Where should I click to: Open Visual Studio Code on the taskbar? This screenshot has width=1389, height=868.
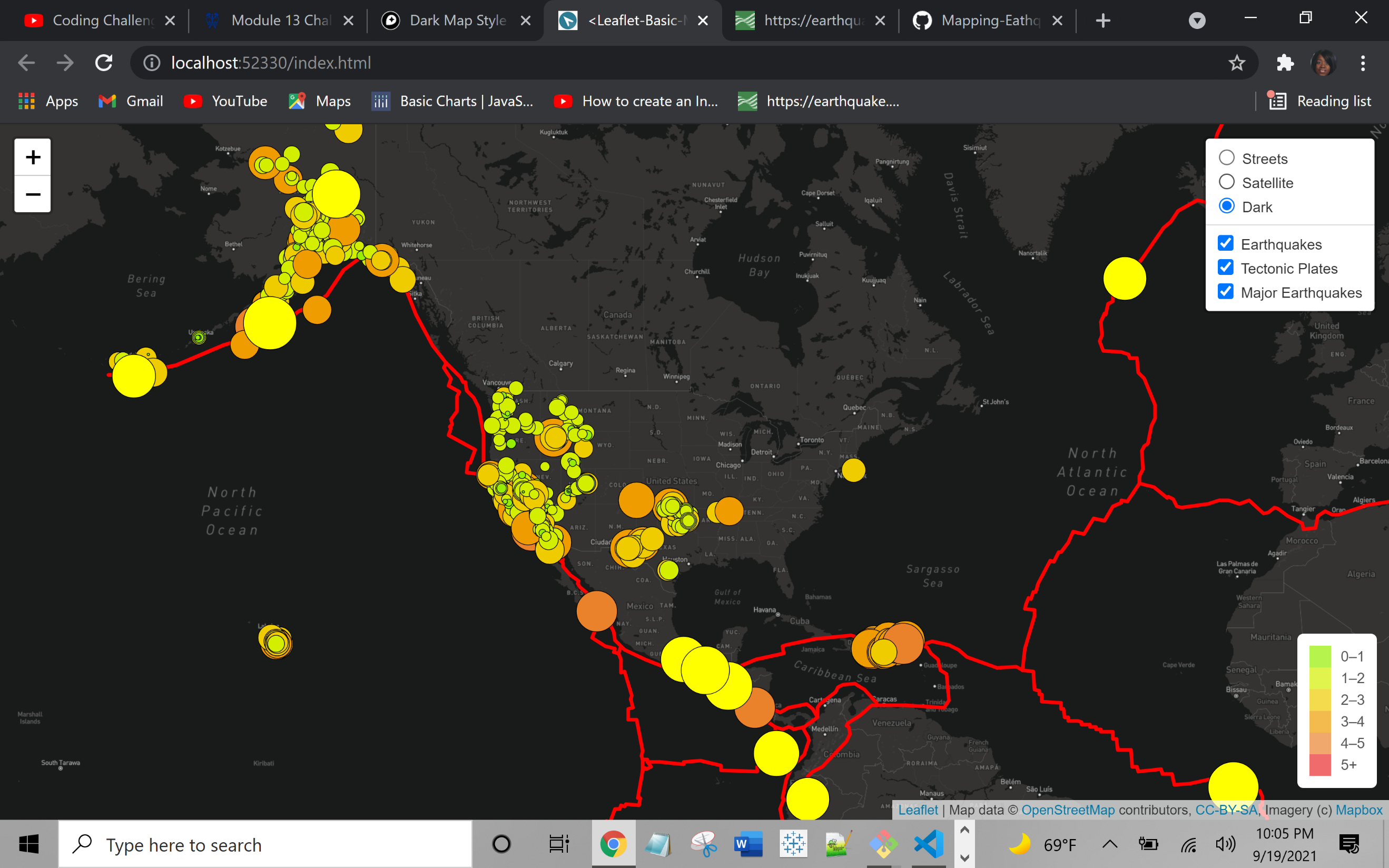pos(928,844)
